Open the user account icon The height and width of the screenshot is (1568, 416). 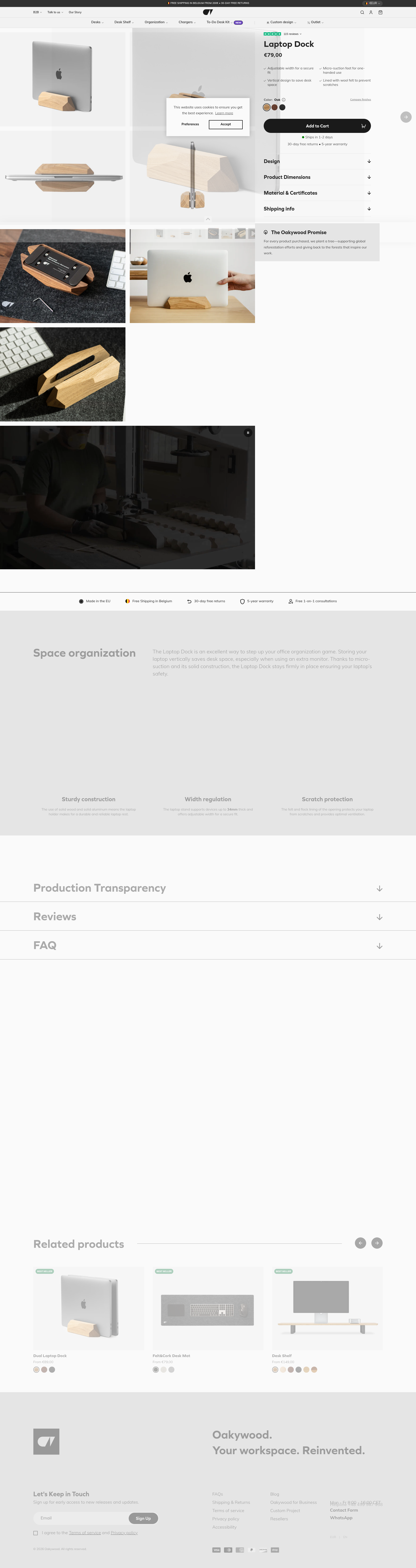[x=371, y=12]
